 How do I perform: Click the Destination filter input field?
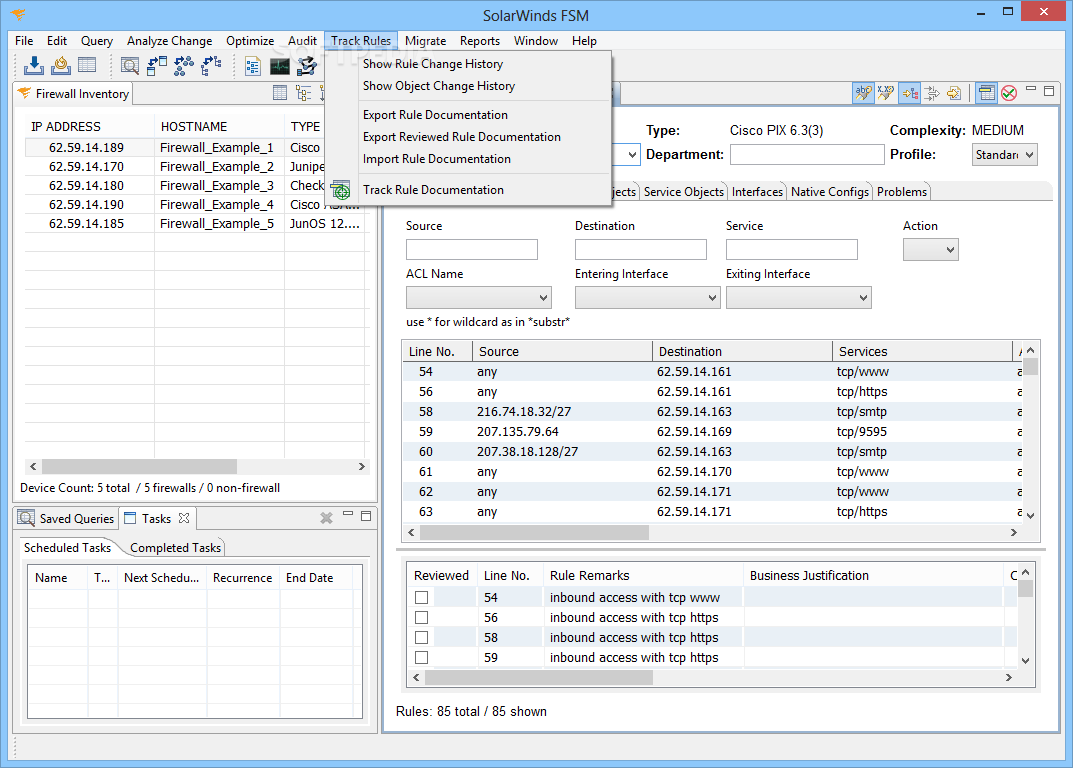coord(641,250)
